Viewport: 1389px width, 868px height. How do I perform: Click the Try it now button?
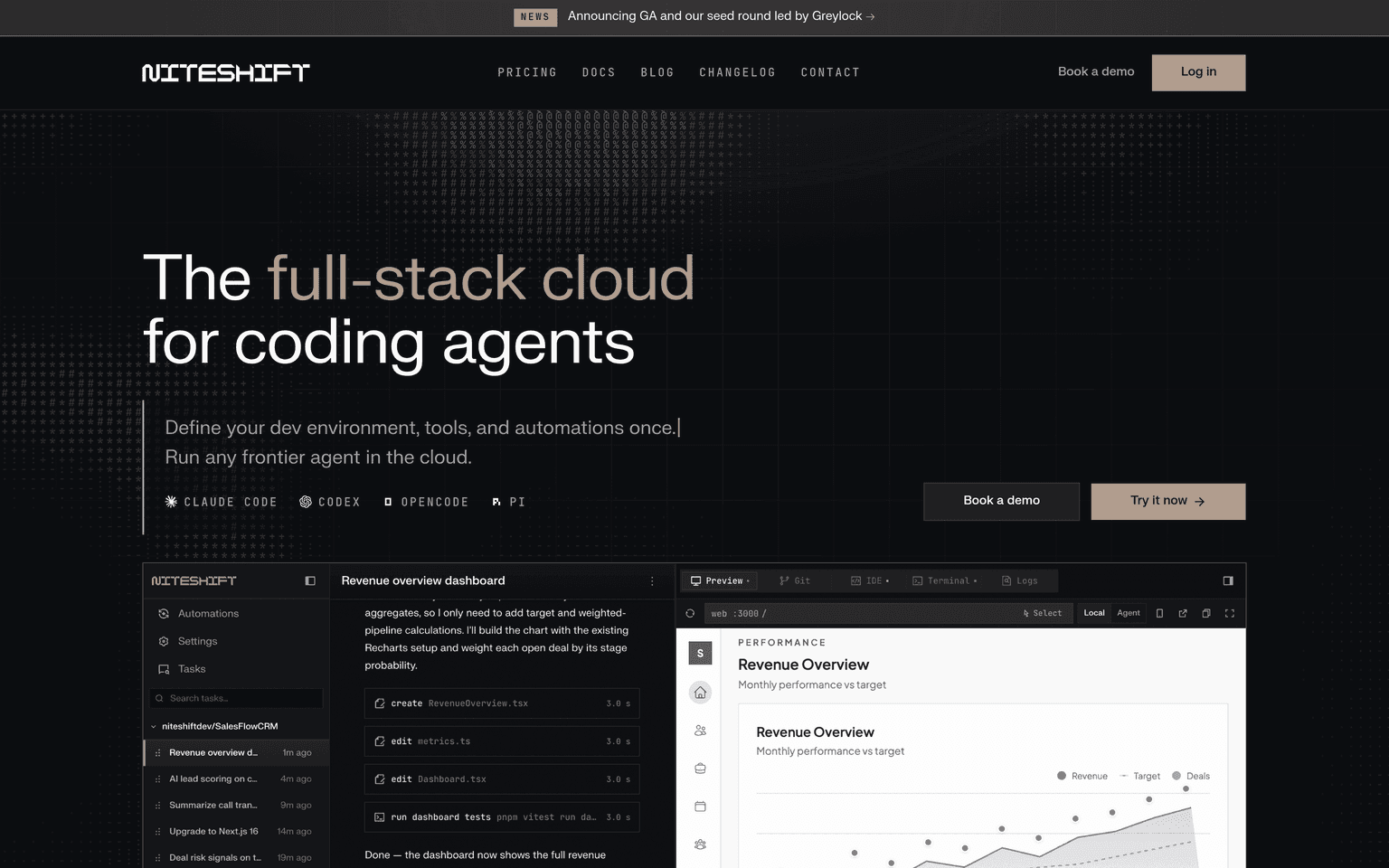click(x=1167, y=501)
